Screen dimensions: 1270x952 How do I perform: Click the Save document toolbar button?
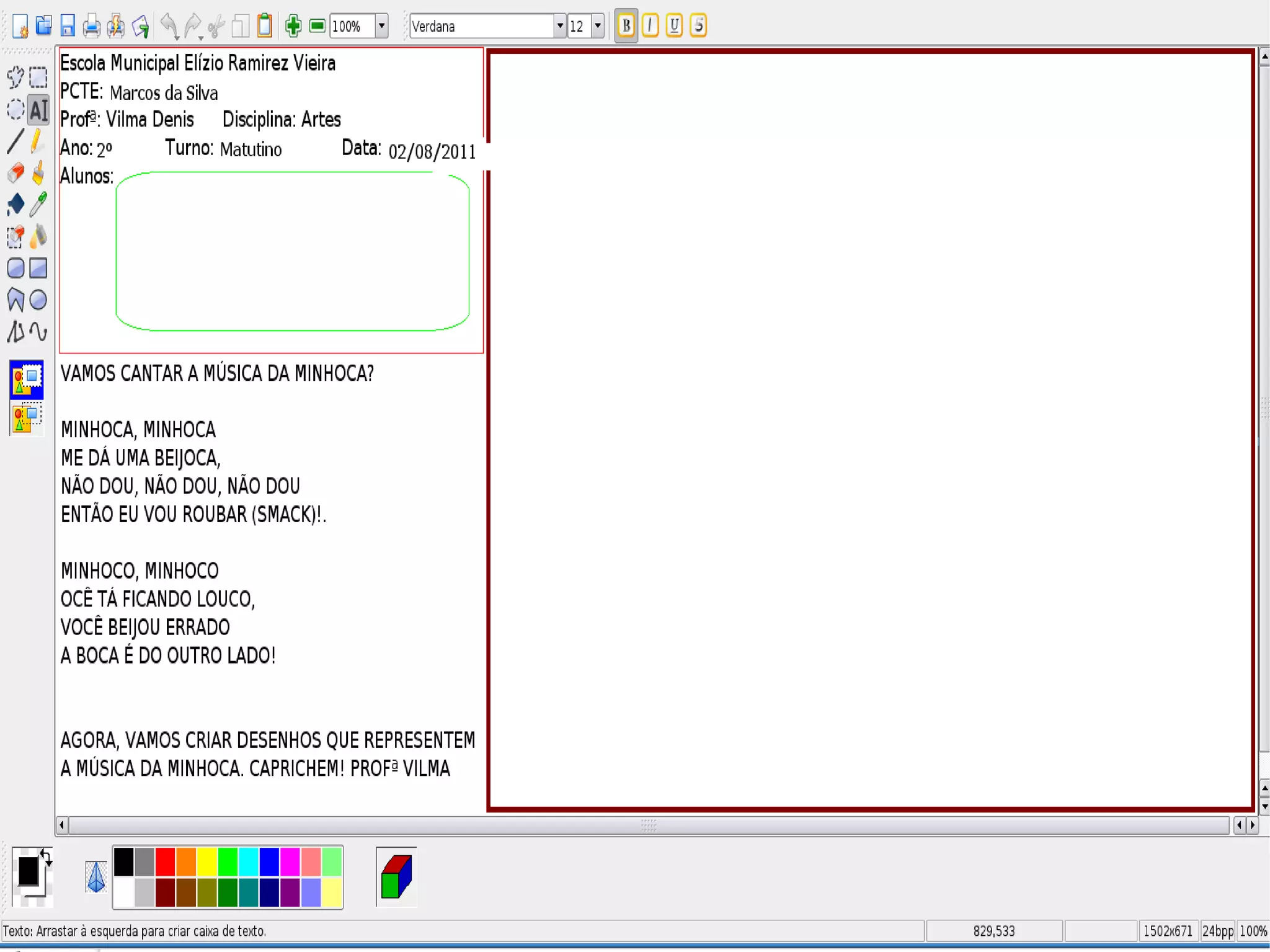(68, 26)
